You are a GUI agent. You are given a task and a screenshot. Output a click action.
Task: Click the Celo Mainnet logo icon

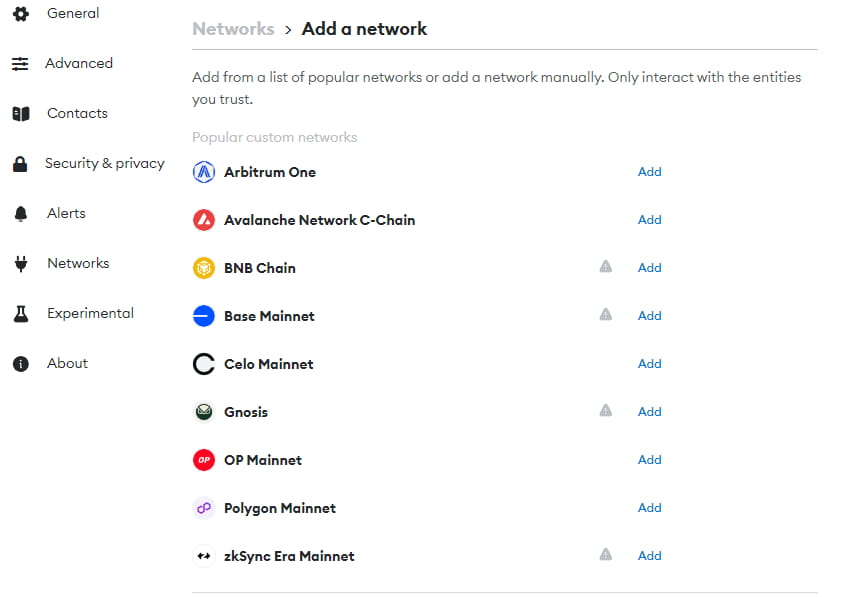(204, 364)
